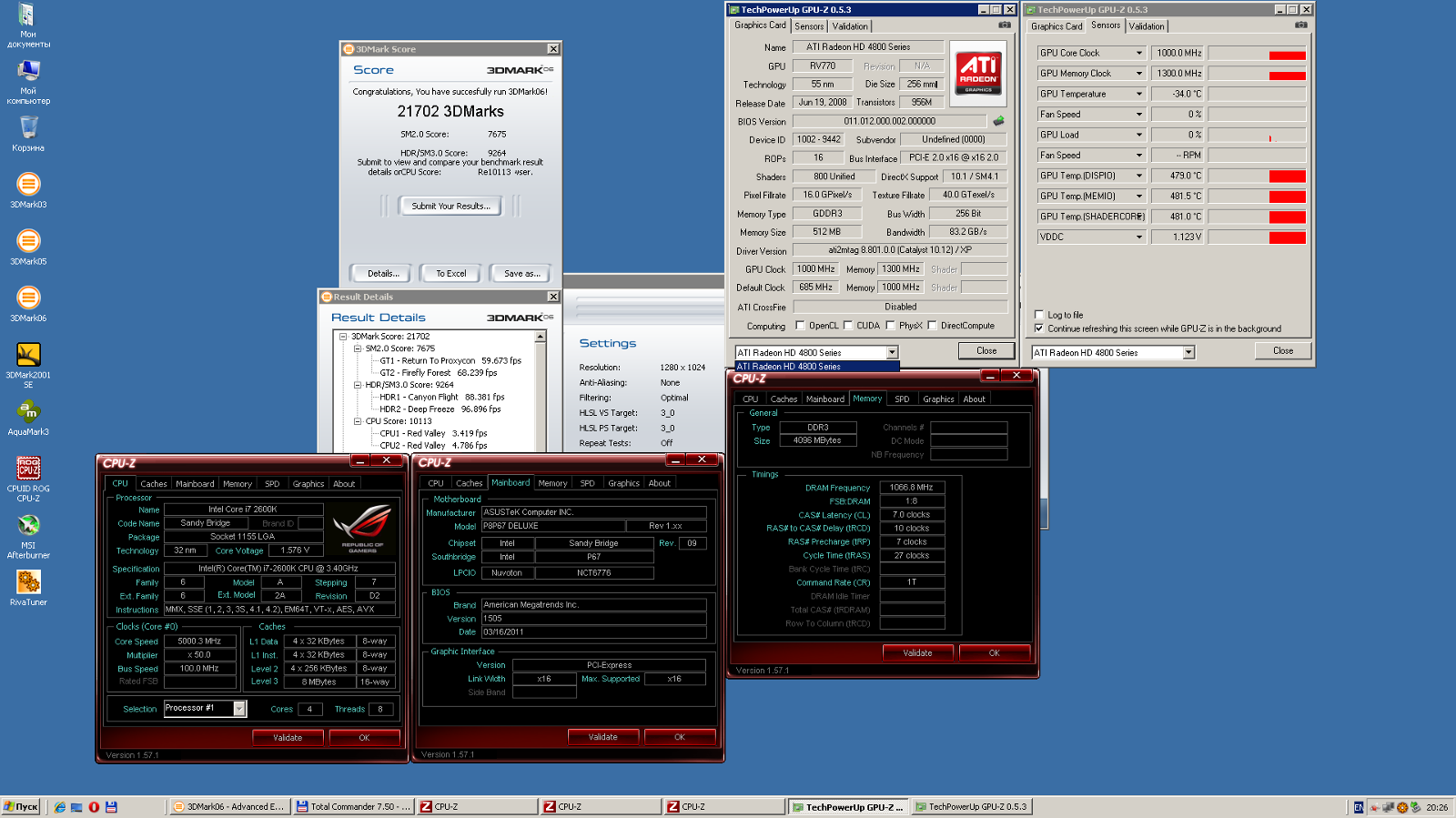This screenshot has width=1456, height=818.
Task: Open the graphics card selector in Sensors window
Action: (1188, 352)
